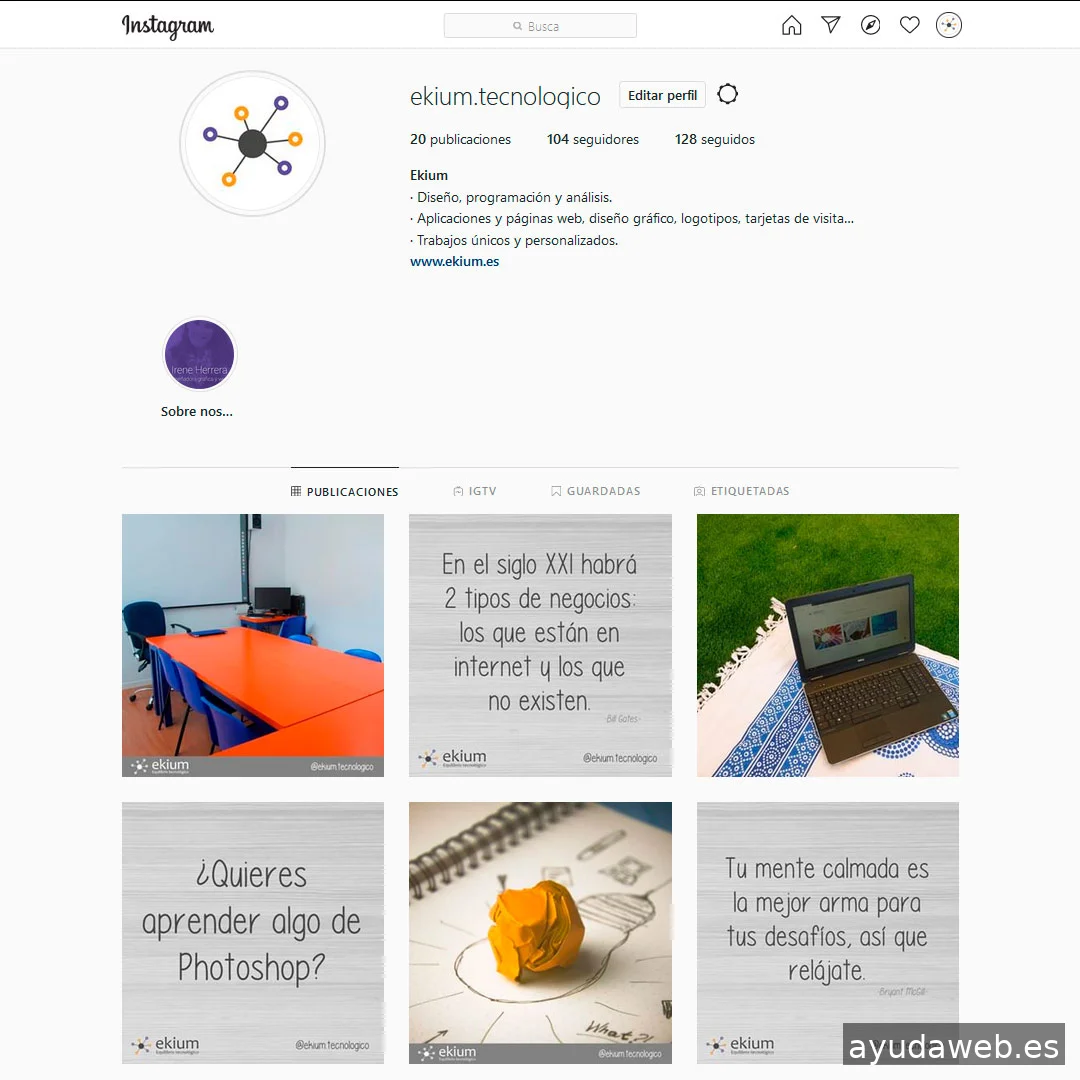Switch to the IGTV tab
1080x1080 pixels.
(475, 491)
